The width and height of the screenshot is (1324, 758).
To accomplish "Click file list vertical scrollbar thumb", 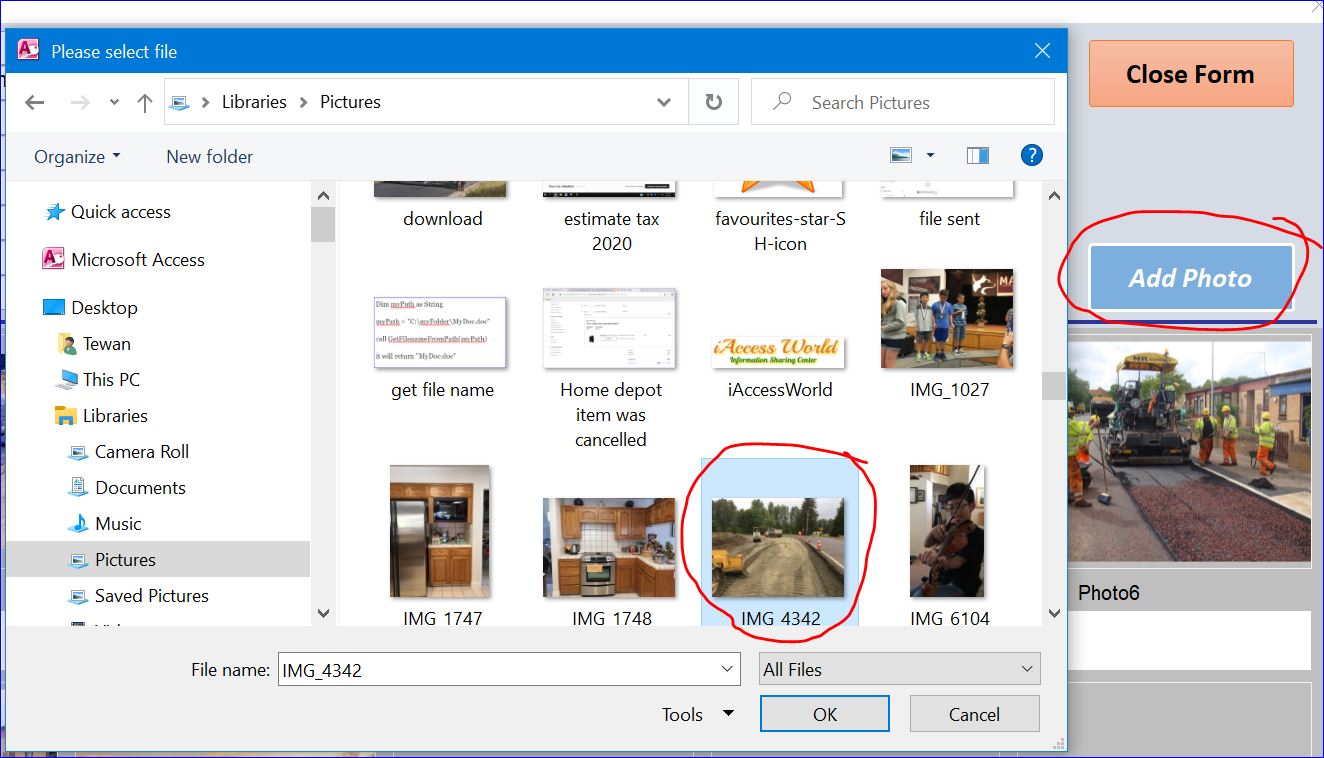I will click(1054, 386).
